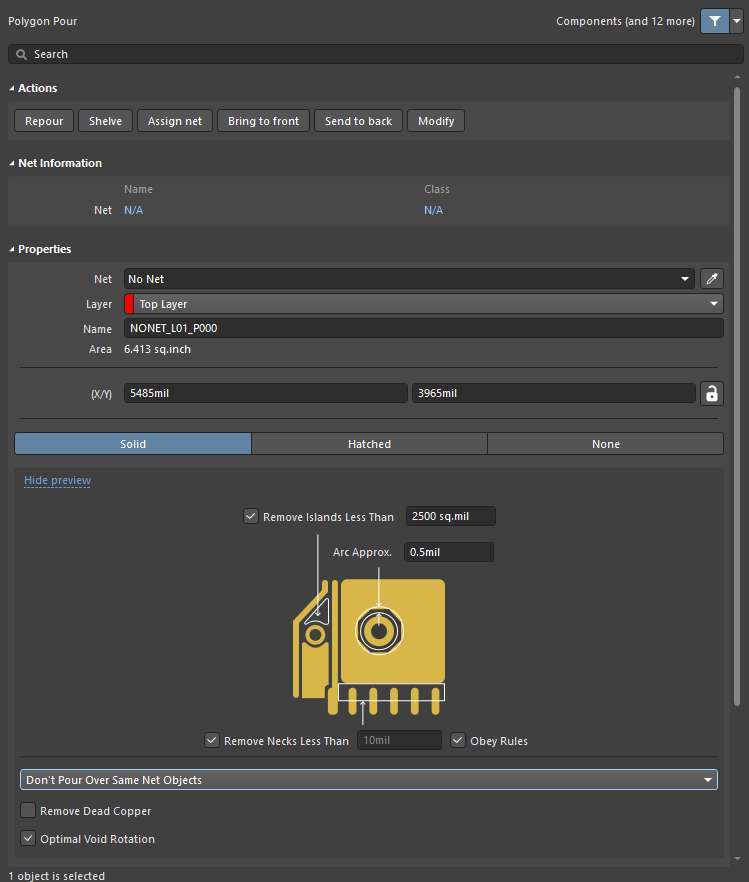Select the None fill mode tab
The image size is (749, 882).
tap(606, 444)
